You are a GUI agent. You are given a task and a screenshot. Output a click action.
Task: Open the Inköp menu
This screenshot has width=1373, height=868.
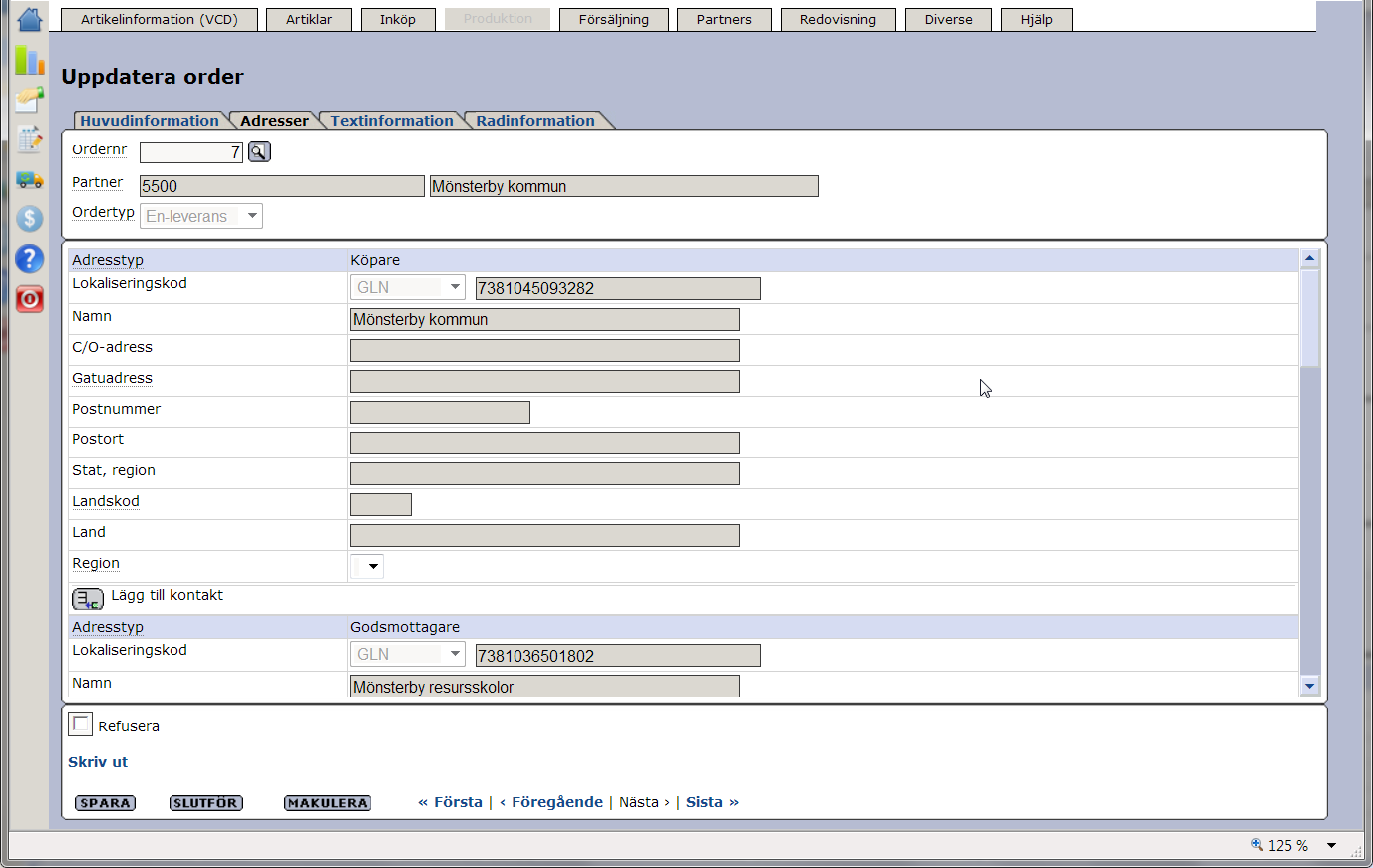398,19
